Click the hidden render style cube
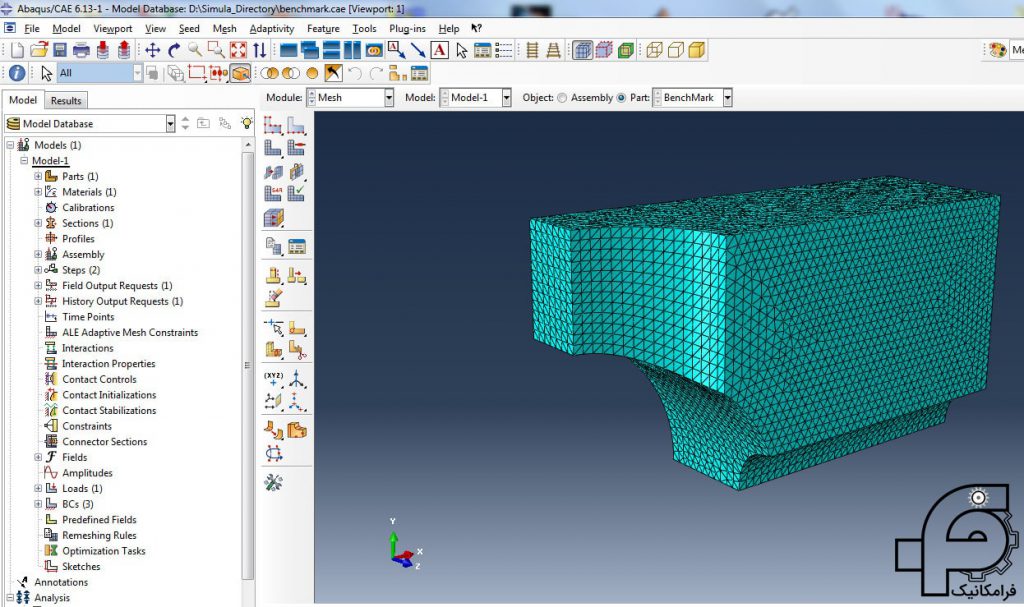The height and width of the screenshot is (607, 1024). pyautogui.click(x=675, y=50)
